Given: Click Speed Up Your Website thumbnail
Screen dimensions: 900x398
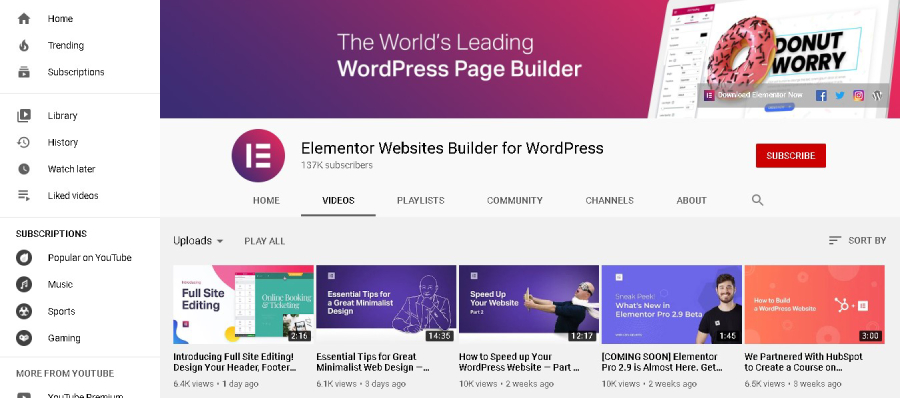Looking at the screenshot, I should coord(529,304).
